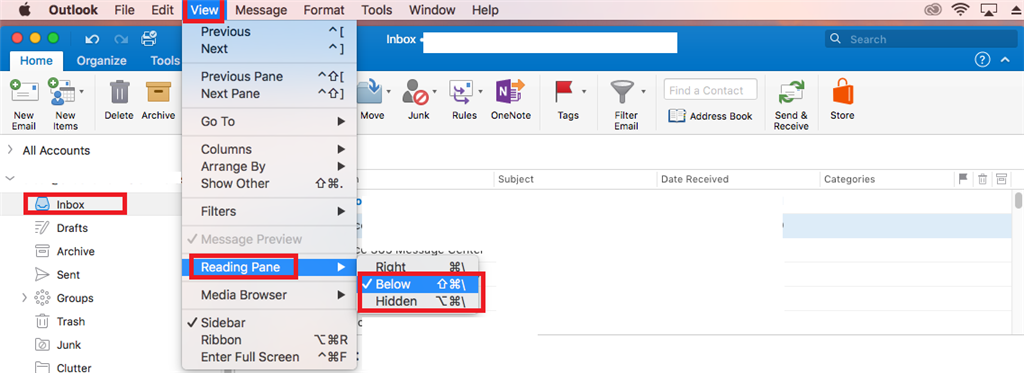Click the Delete trash icon in ribbon
The width and height of the screenshot is (1024, 373).
pyautogui.click(x=119, y=92)
